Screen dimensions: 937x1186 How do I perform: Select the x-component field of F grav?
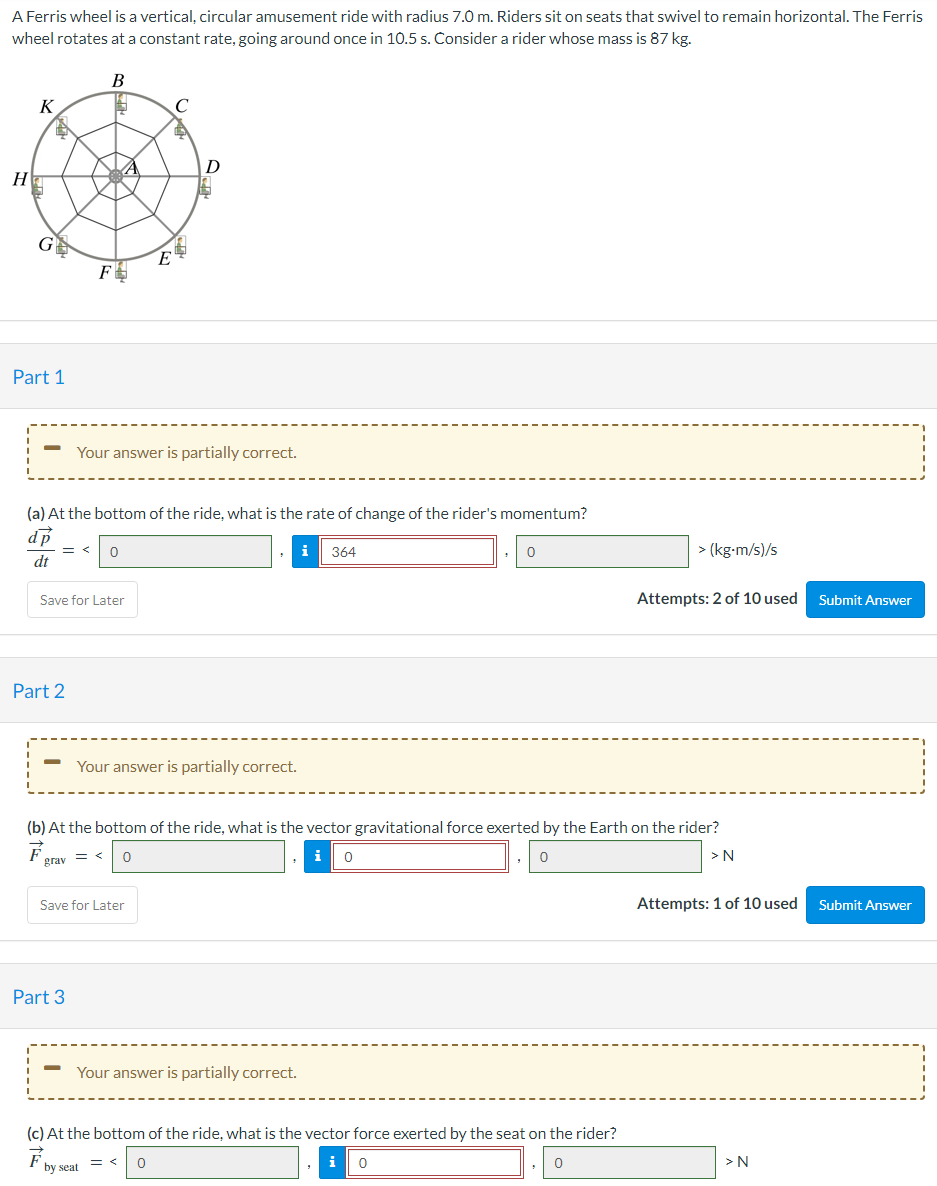point(198,856)
